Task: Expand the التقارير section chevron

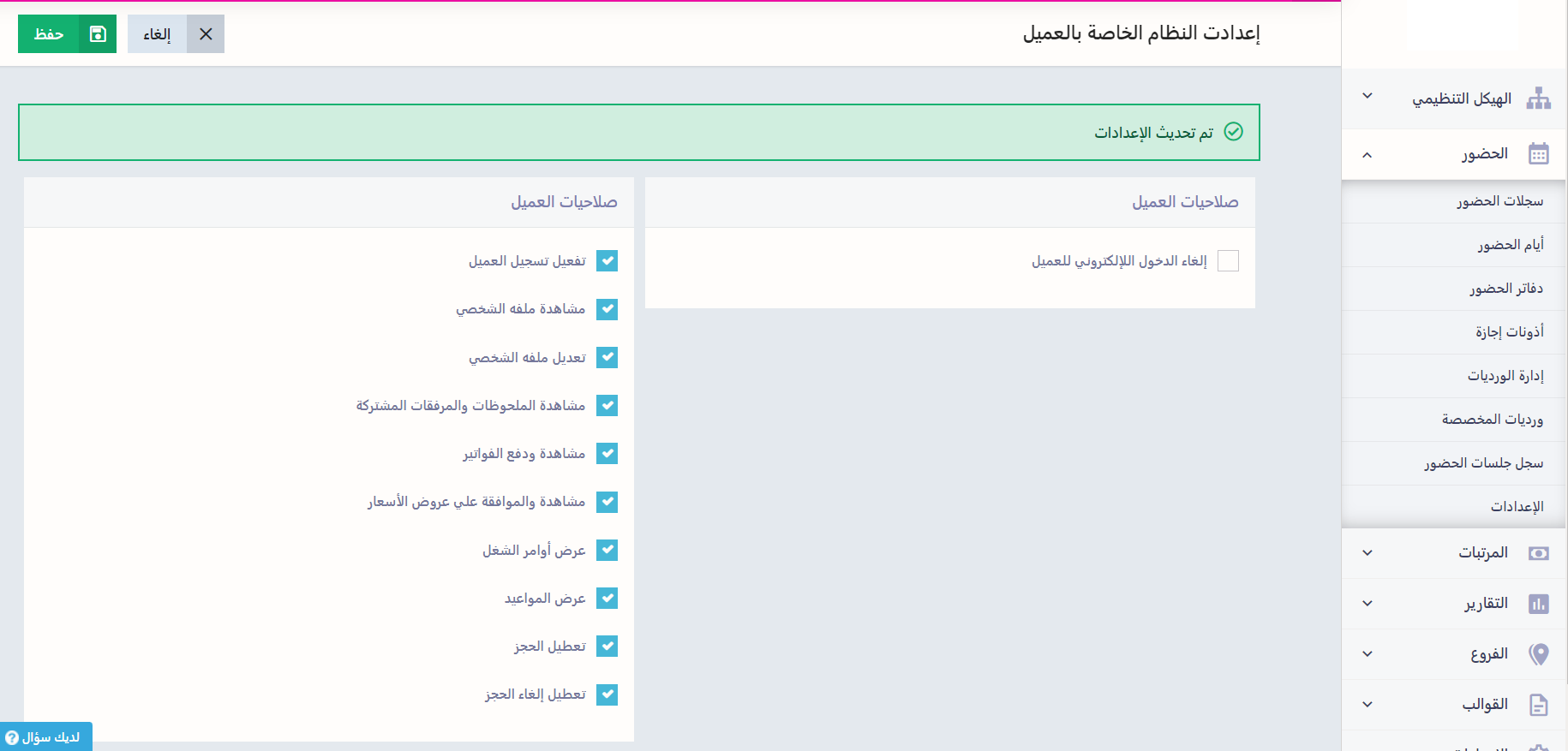Action: click(x=1368, y=604)
